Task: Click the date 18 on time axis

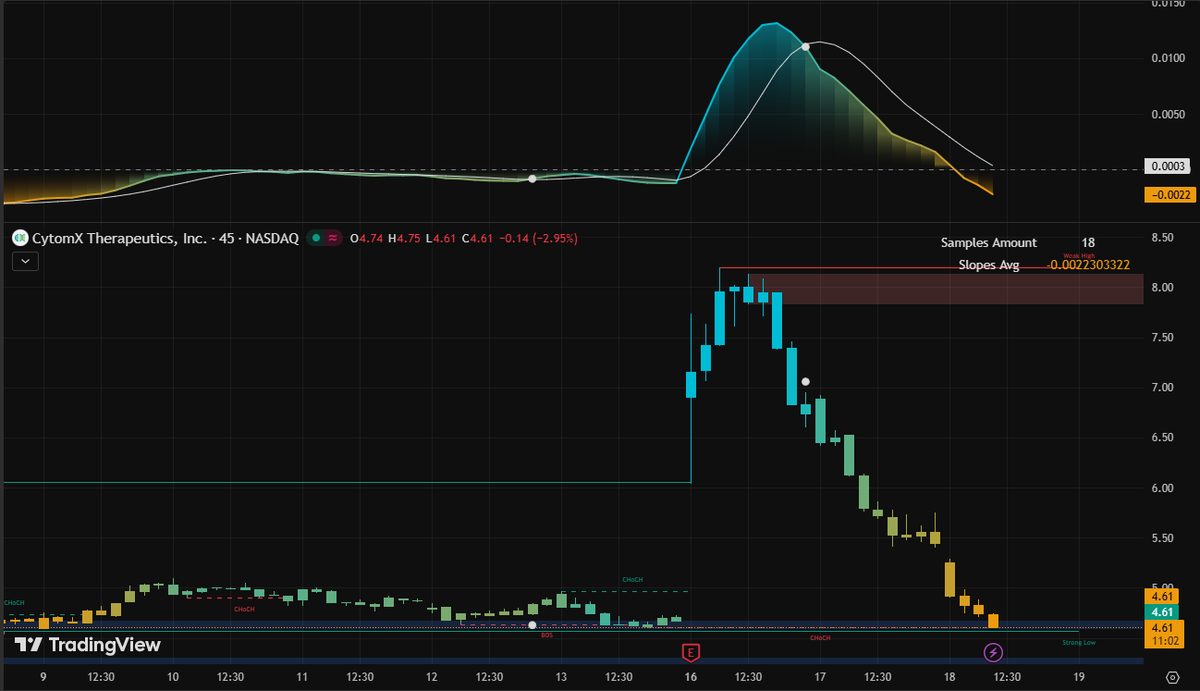Action: (x=948, y=677)
